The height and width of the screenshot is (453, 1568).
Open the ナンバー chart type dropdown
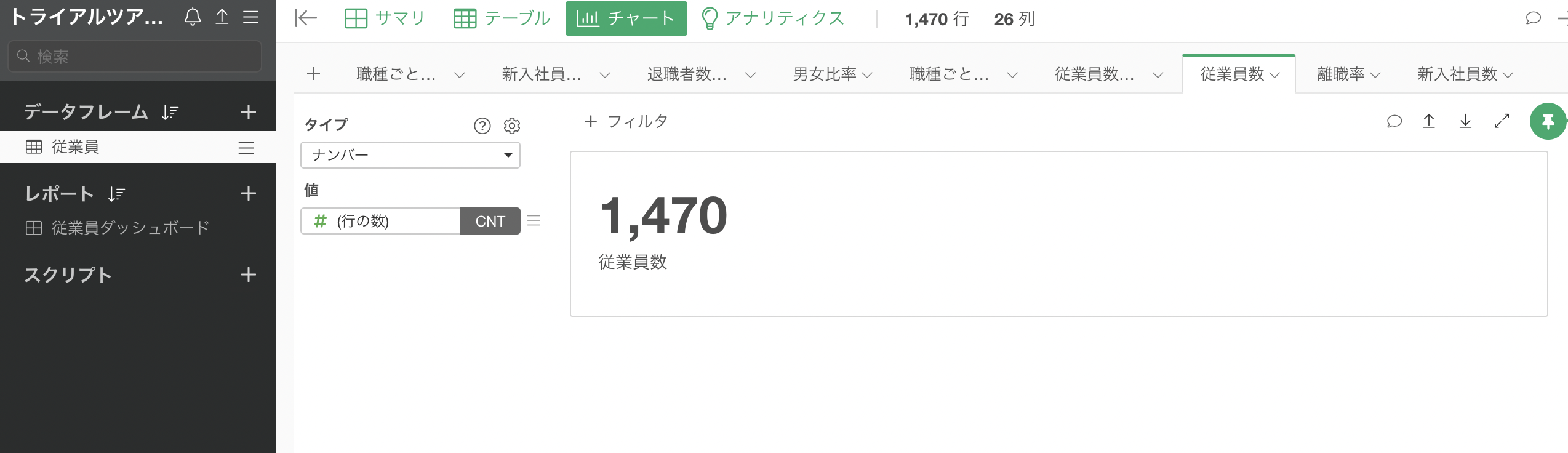tap(410, 155)
